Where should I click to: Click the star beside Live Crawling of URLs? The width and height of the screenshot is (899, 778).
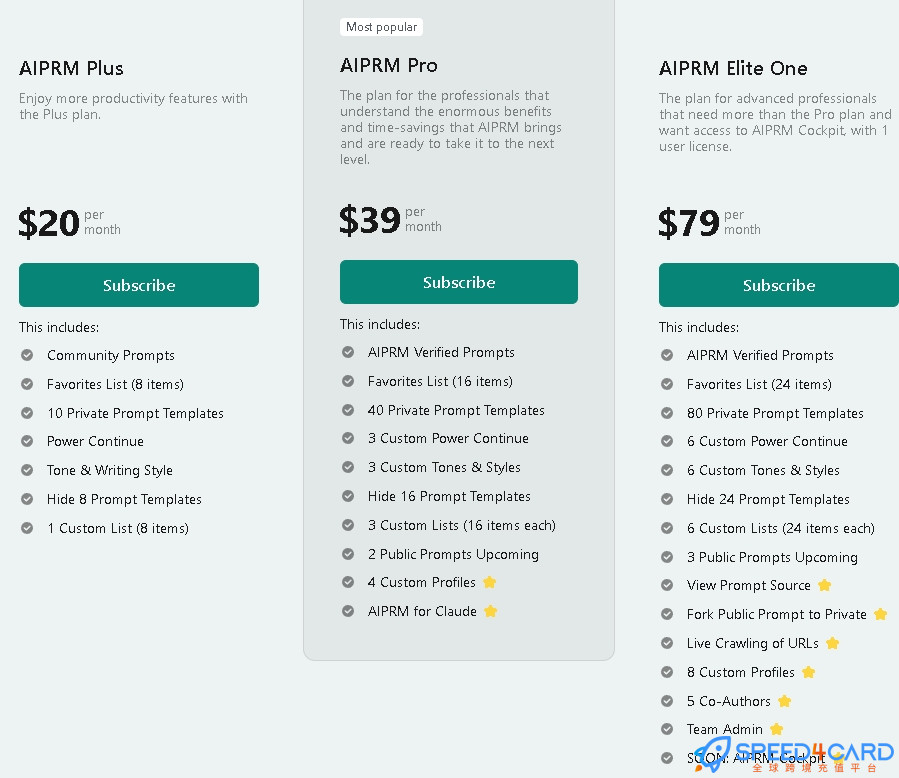(832, 643)
